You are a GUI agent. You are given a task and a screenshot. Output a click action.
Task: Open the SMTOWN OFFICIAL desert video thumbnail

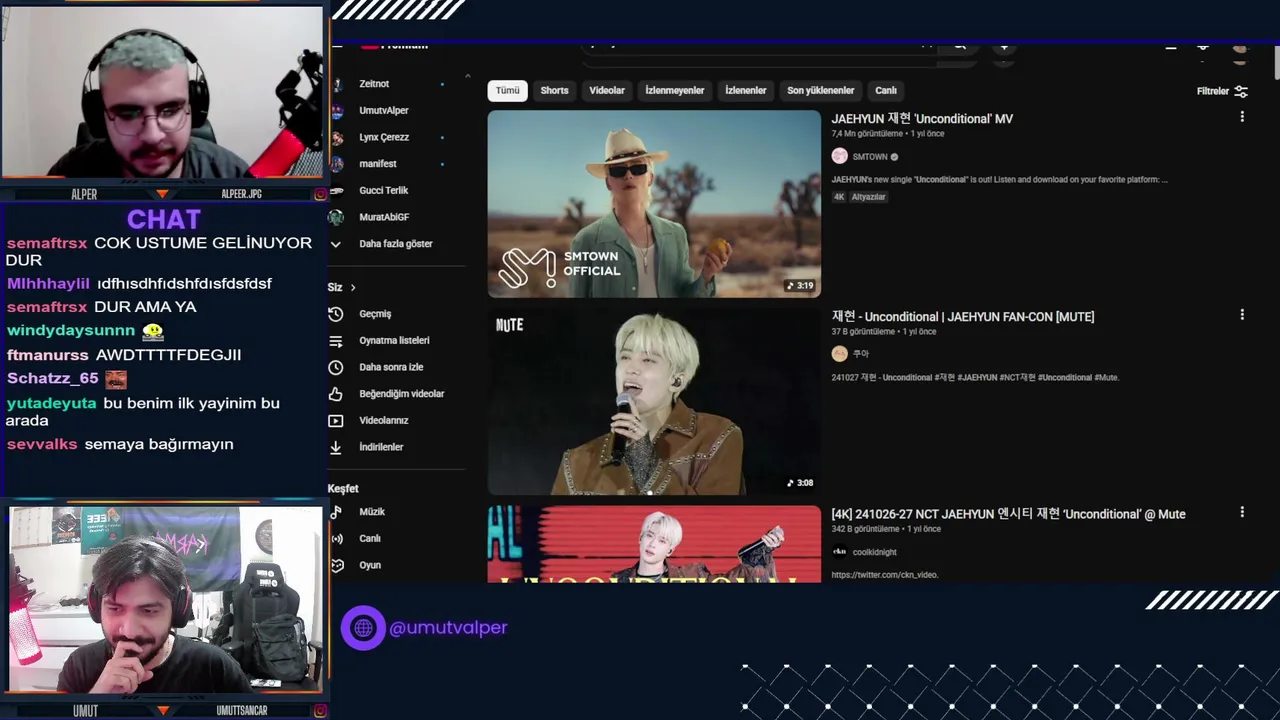pyautogui.click(x=654, y=204)
